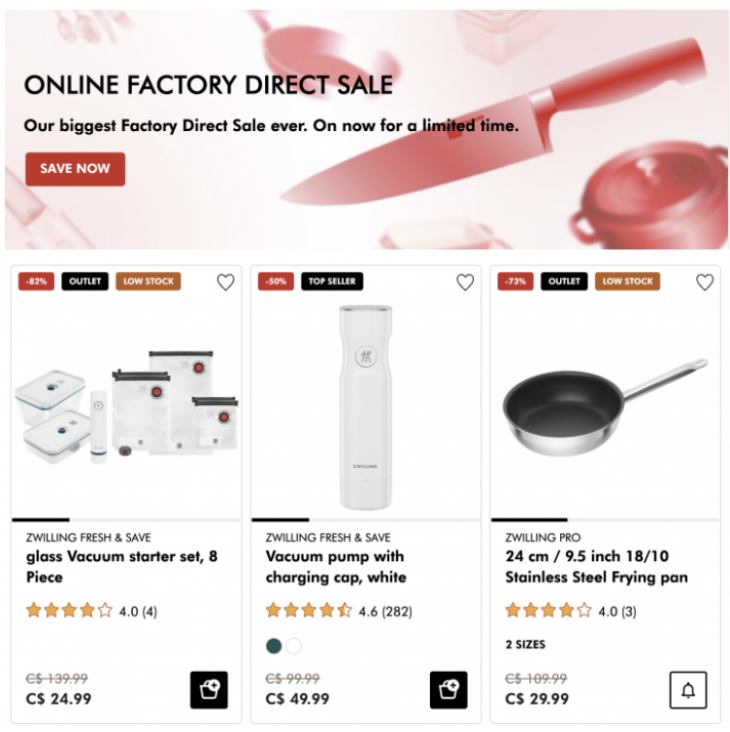Add glass Vacuum starter set to cart
730x732 pixels.
pyautogui.click(x=209, y=690)
